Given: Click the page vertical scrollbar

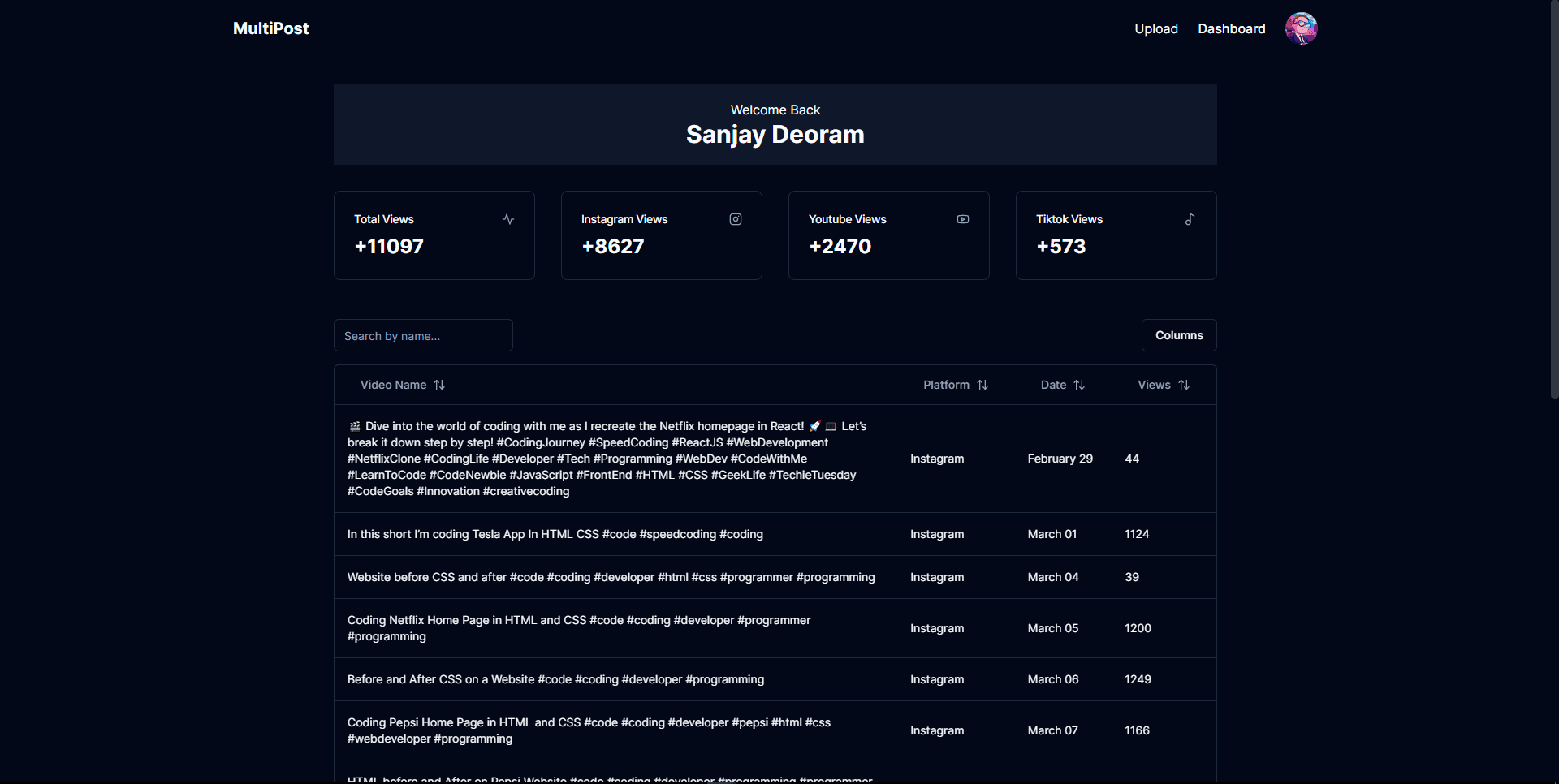Looking at the screenshot, I should 1554,199.
